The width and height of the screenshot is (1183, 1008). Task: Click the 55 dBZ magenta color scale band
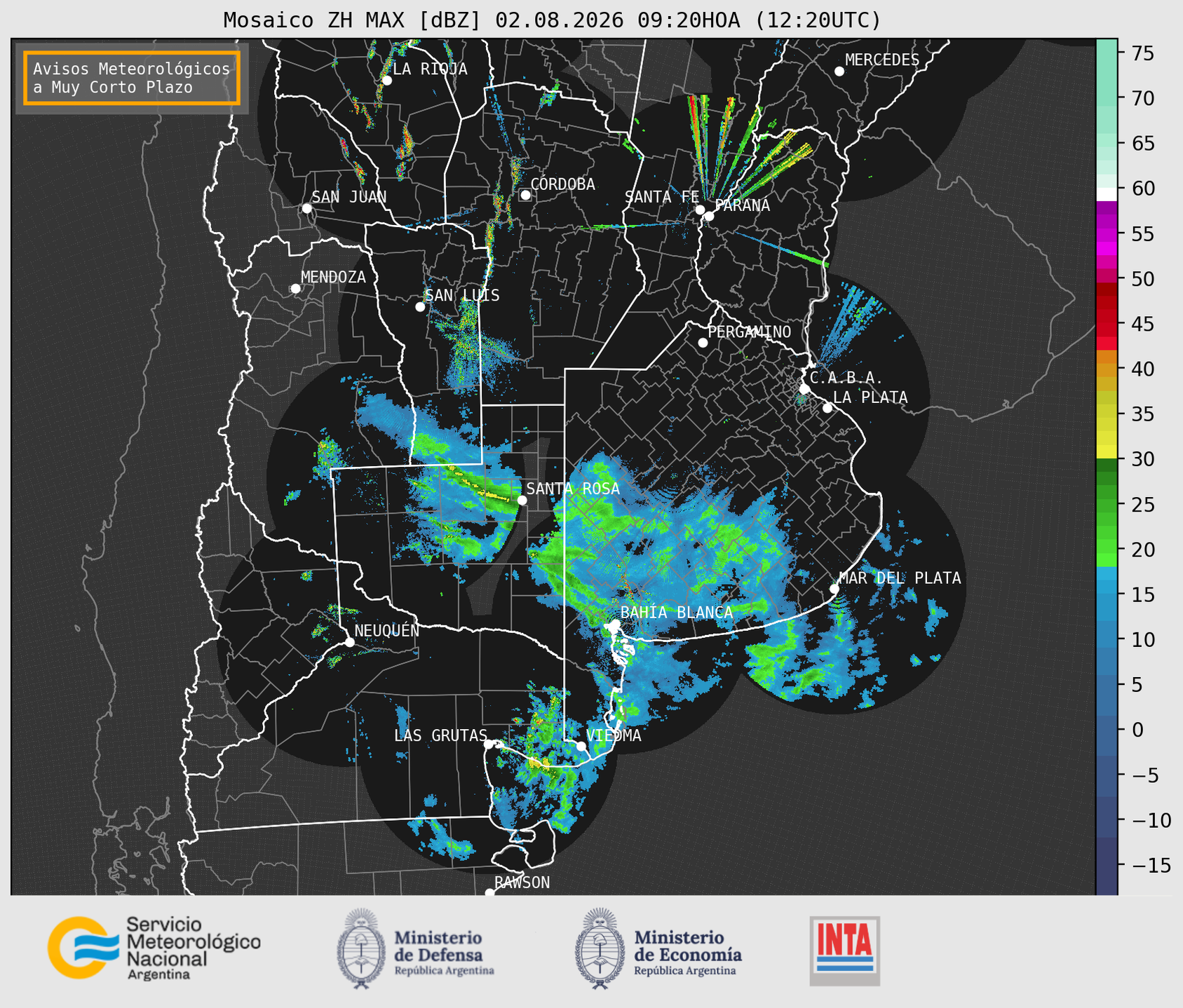1107,234
